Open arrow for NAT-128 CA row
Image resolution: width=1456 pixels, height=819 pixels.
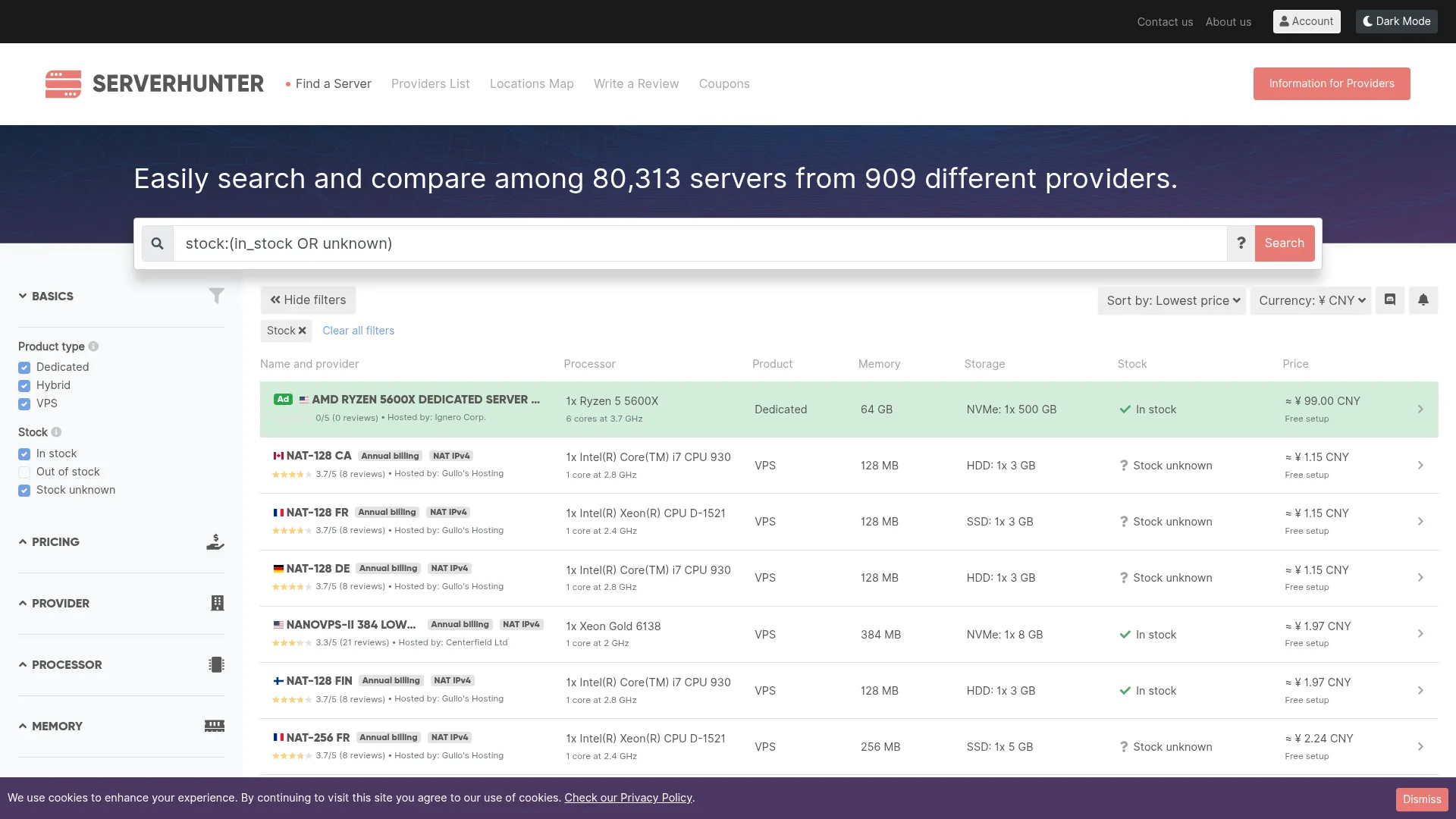[x=1420, y=466]
